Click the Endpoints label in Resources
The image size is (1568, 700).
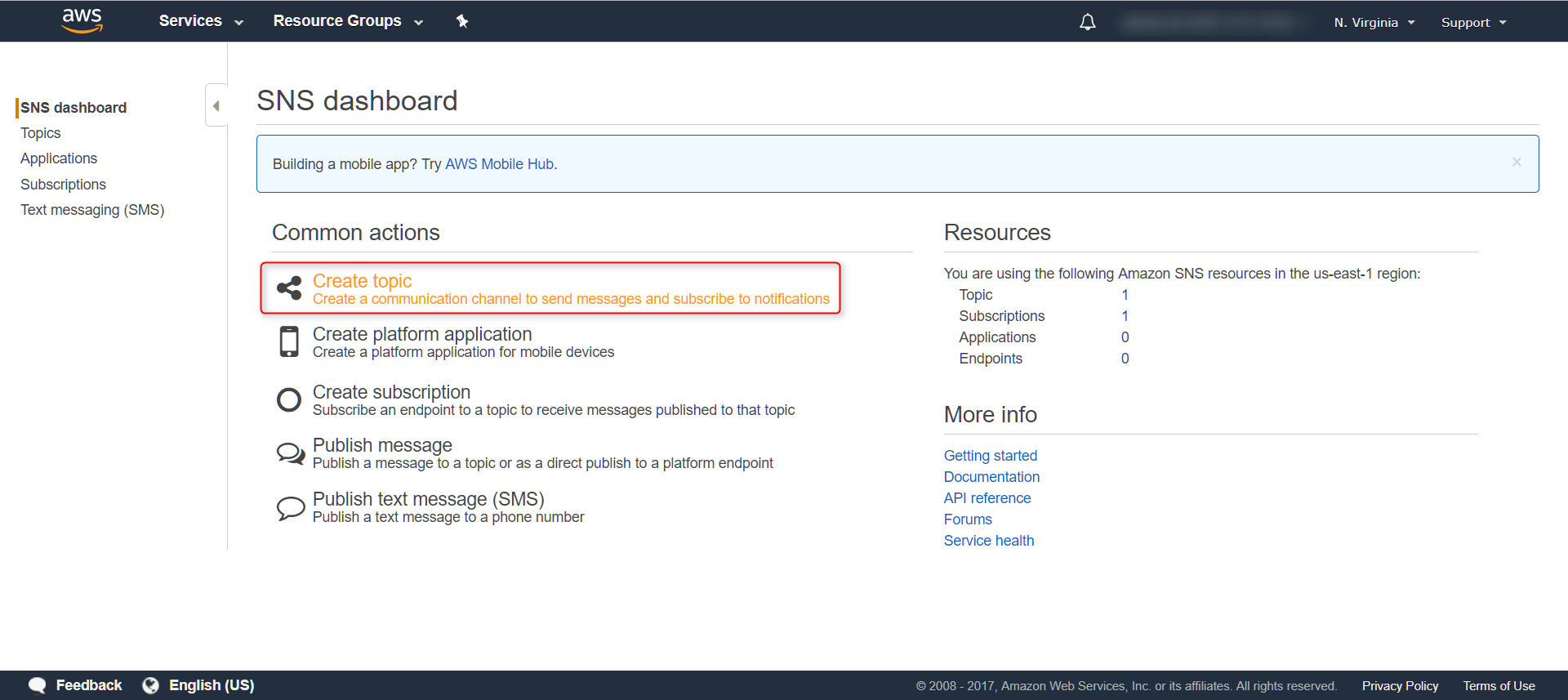(x=991, y=359)
